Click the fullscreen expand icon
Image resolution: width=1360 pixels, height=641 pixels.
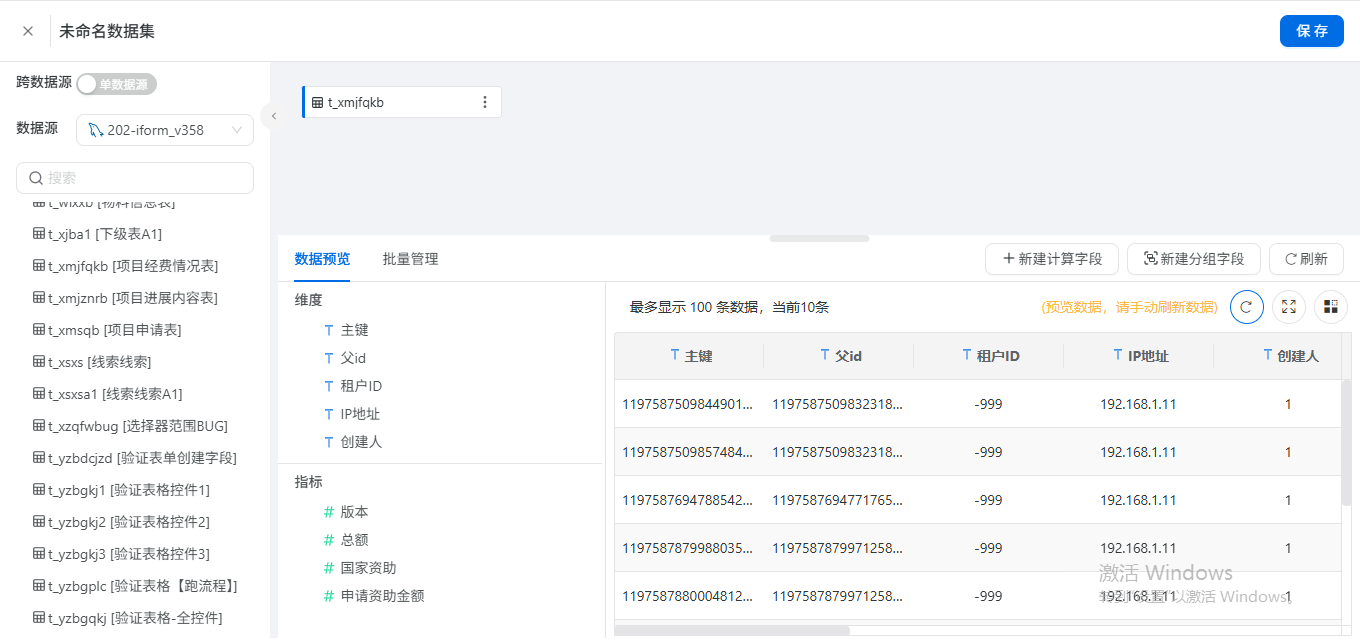pos(1289,307)
